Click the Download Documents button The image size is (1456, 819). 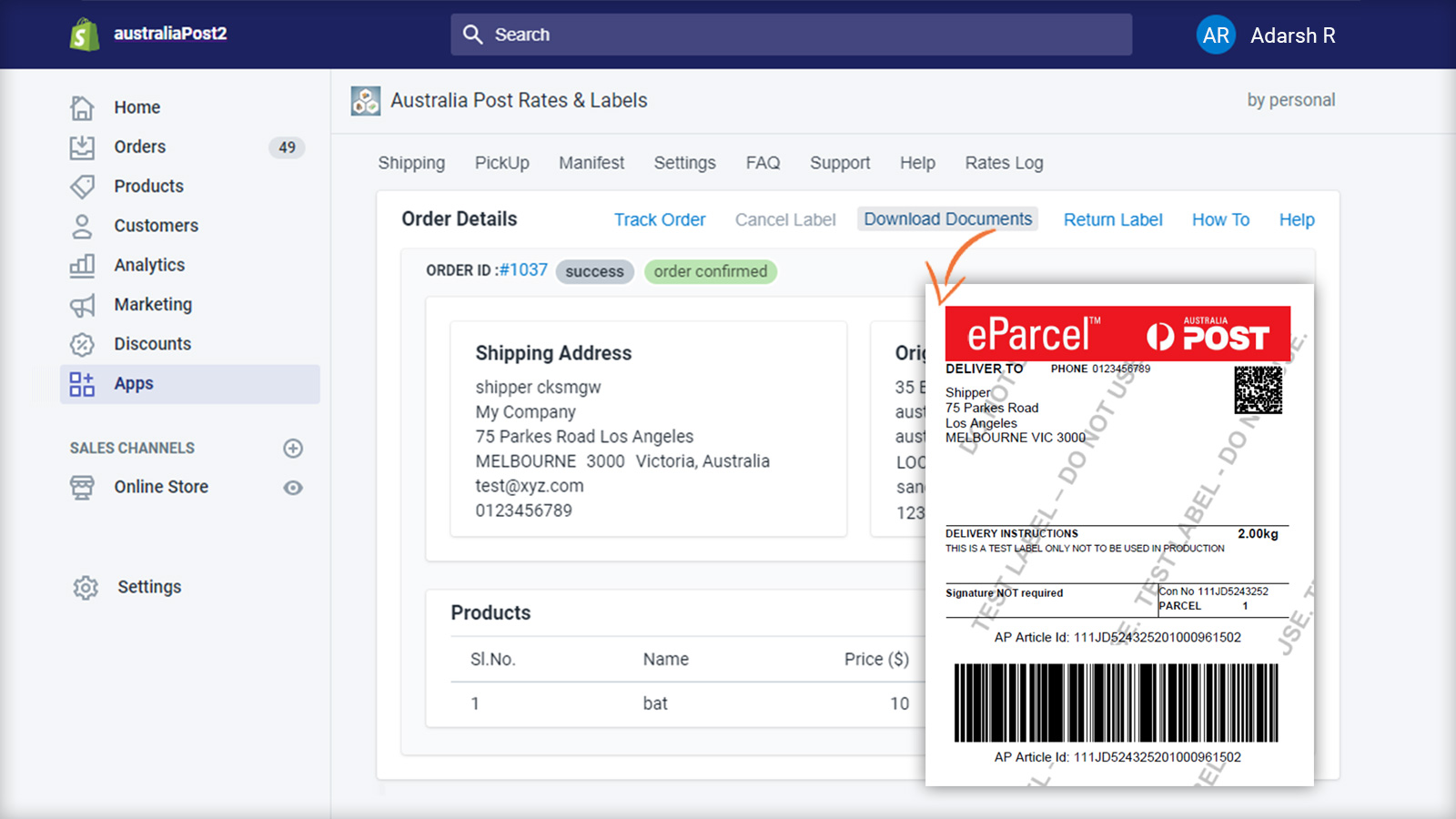tap(947, 219)
